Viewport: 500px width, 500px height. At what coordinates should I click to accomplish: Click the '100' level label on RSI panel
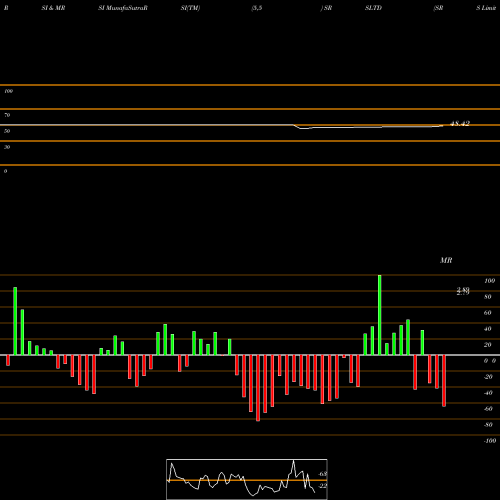click(x=8, y=91)
